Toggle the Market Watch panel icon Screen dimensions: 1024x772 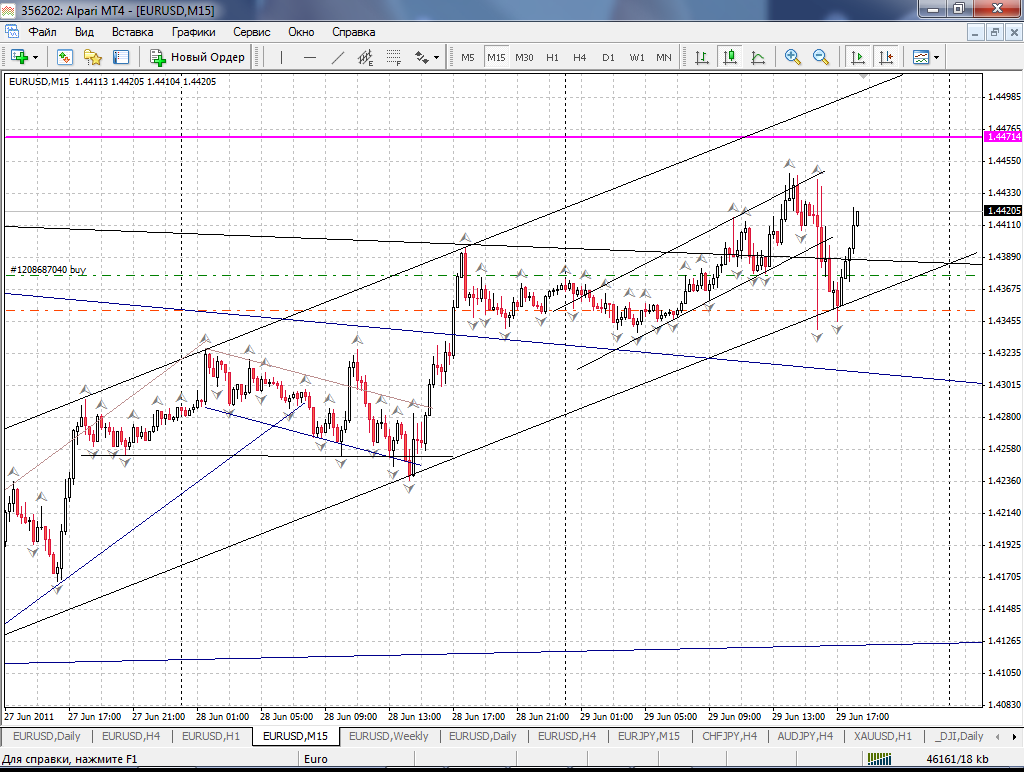(121, 57)
